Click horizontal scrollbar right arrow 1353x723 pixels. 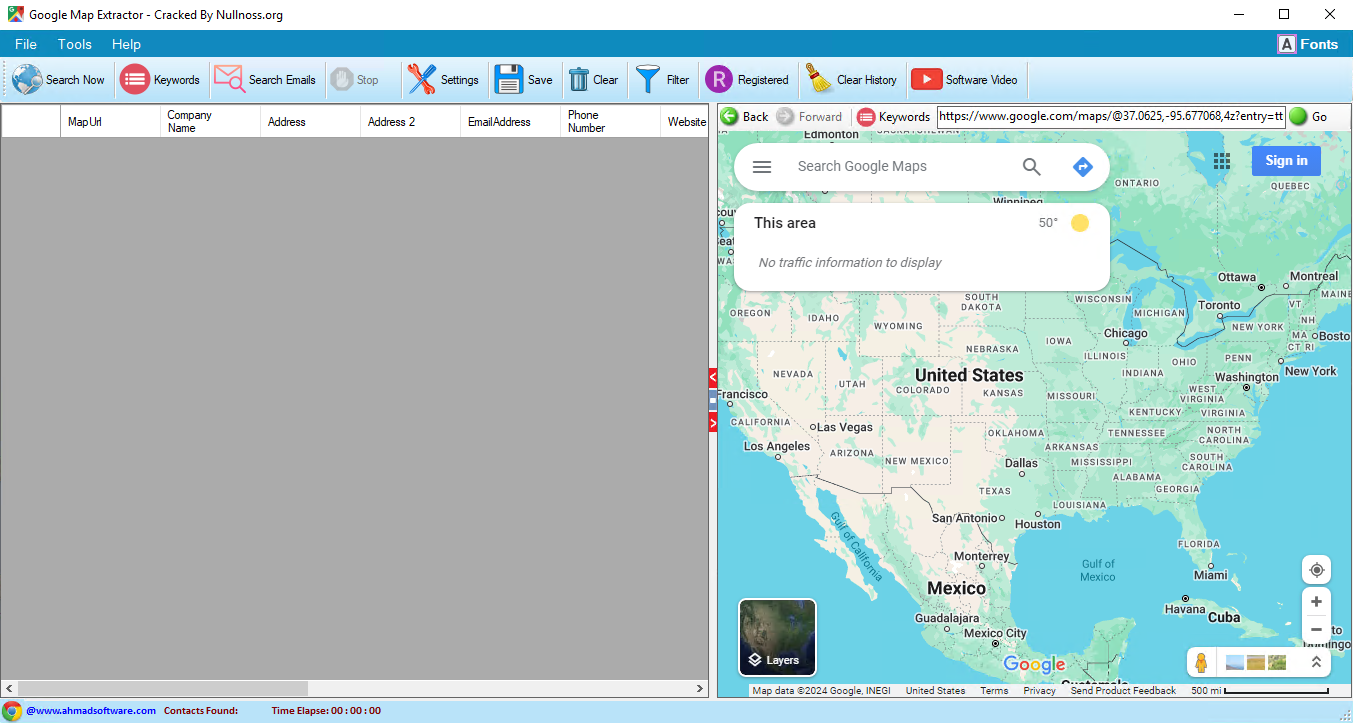[x=700, y=689]
